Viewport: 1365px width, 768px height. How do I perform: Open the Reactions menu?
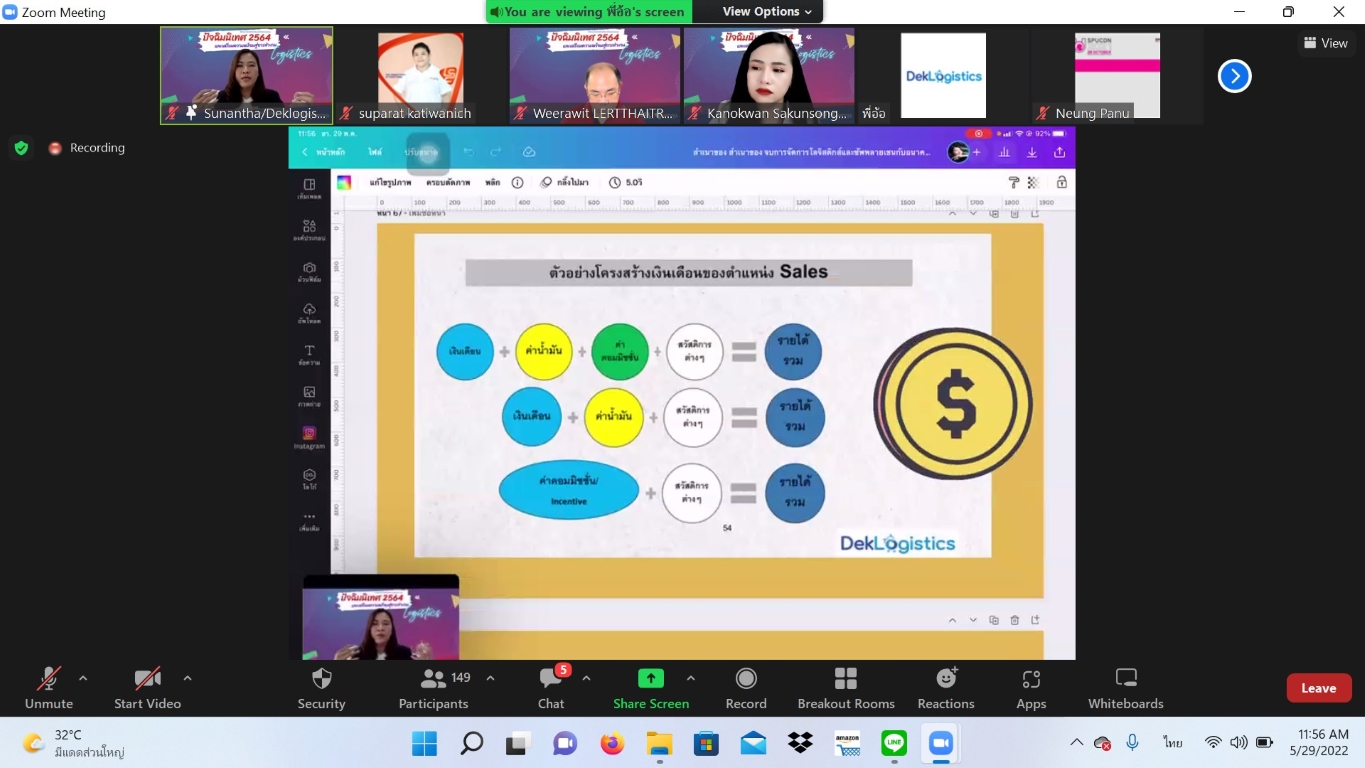point(946,688)
